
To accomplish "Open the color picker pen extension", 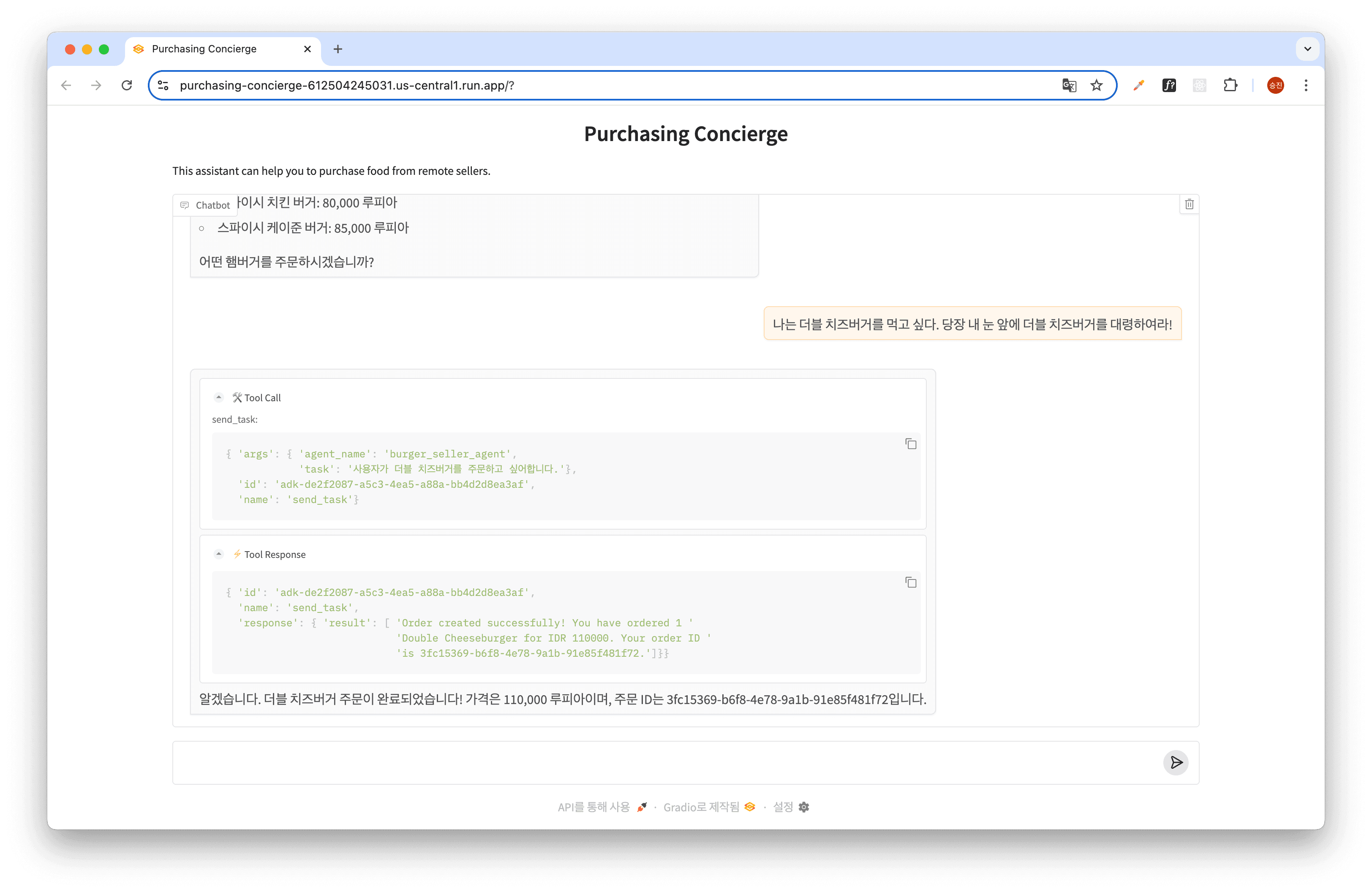I will pos(1138,85).
